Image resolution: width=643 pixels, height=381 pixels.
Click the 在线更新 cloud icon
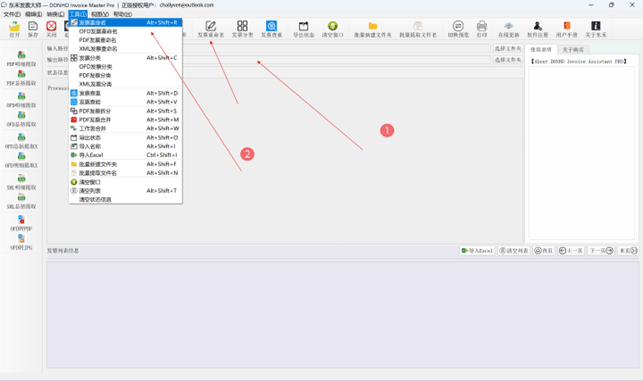pos(508,26)
